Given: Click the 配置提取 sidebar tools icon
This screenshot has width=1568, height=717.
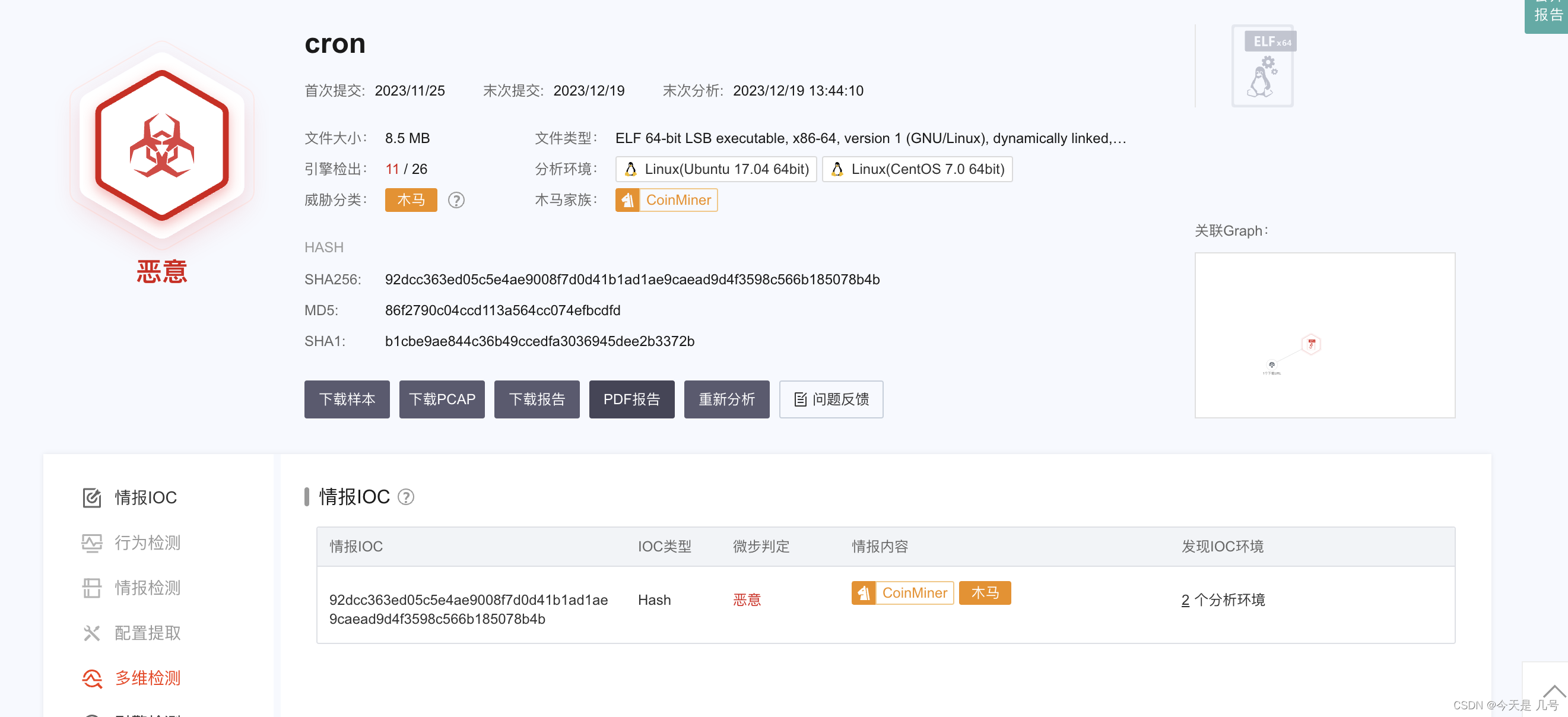Looking at the screenshot, I should [x=91, y=633].
